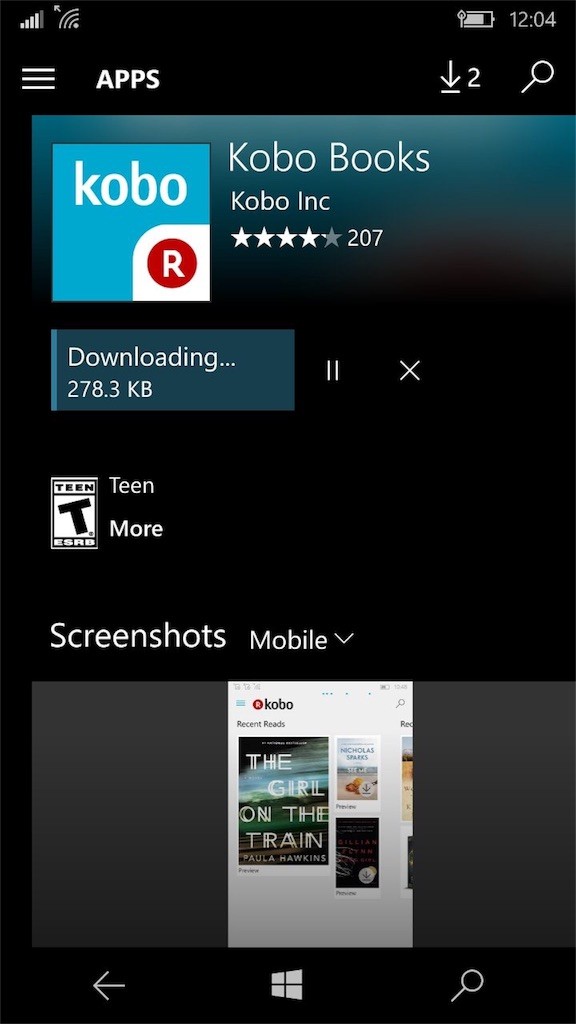This screenshot has width=576, height=1024.
Task: Open the Kobo app screenshot preview
Action: pos(320,814)
